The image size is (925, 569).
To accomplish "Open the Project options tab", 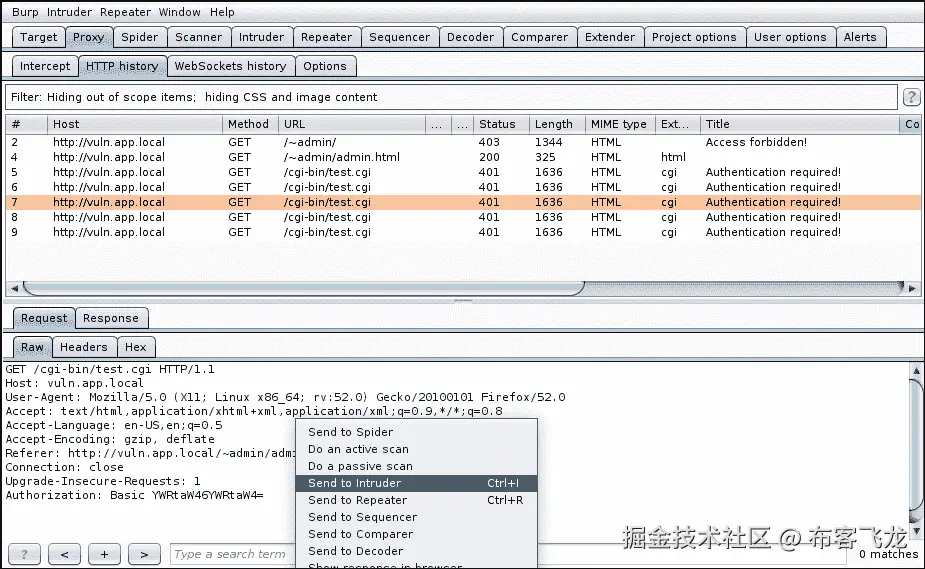I will 694,37.
